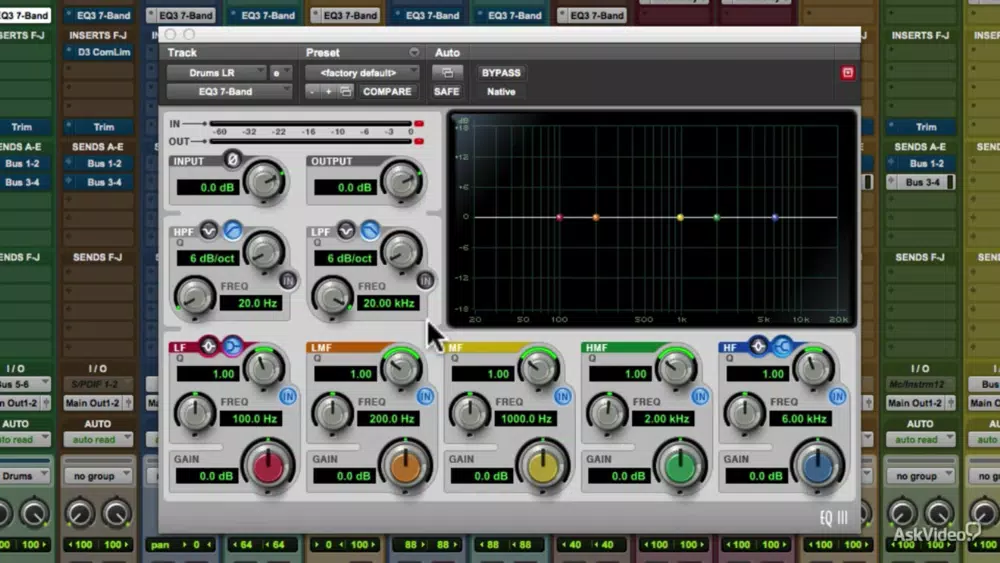Toggle the LF band IN button

pos(288,397)
